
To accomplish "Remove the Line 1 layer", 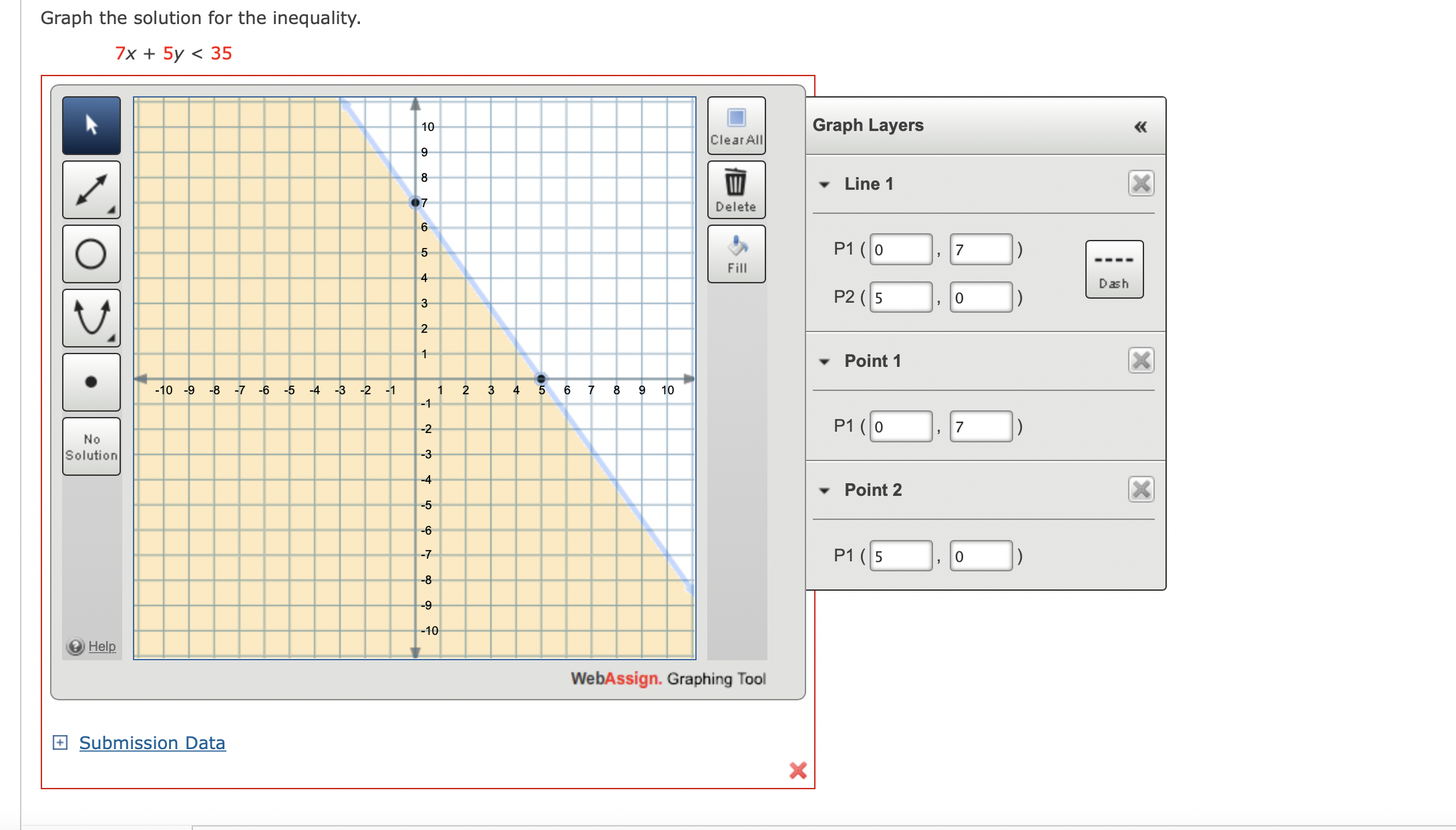I will [x=1141, y=183].
